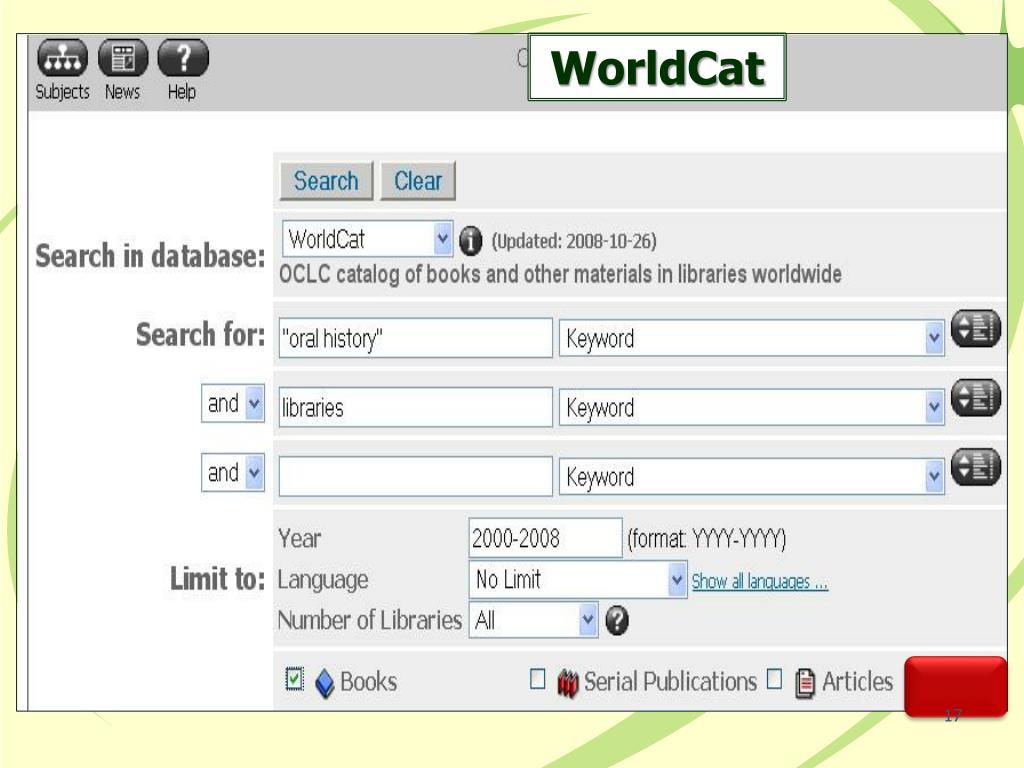This screenshot has height=768, width=1024.
Task: Click the Articles document icon
Action: (805, 684)
